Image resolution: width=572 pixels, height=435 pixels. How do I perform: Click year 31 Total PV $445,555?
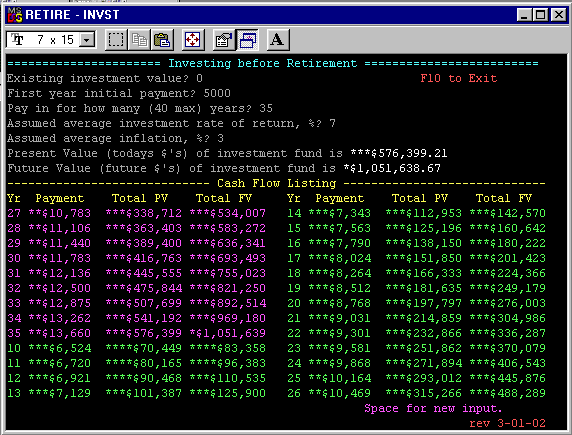click(x=143, y=273)
